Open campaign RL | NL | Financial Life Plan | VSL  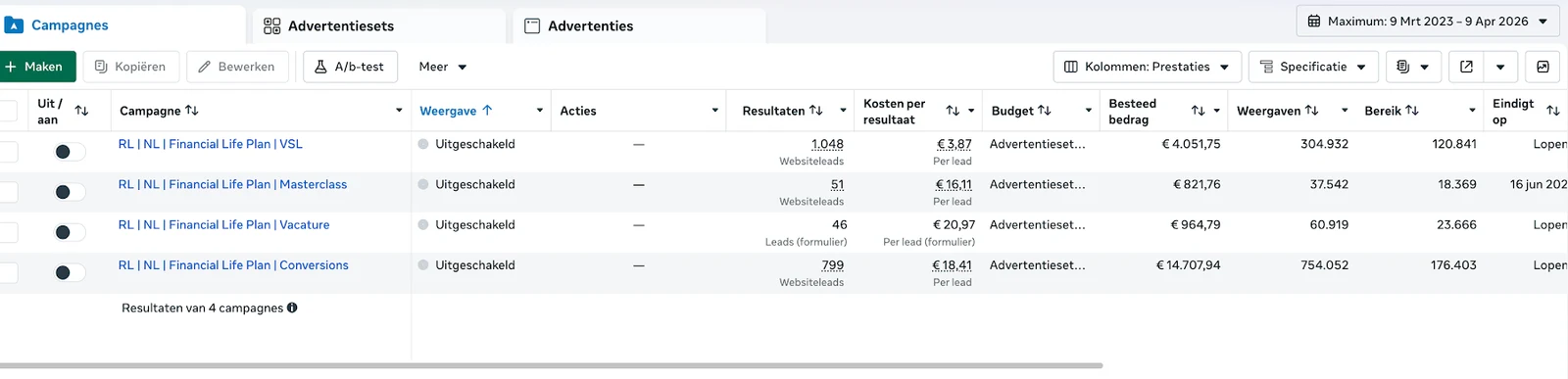tap(211, 144)
